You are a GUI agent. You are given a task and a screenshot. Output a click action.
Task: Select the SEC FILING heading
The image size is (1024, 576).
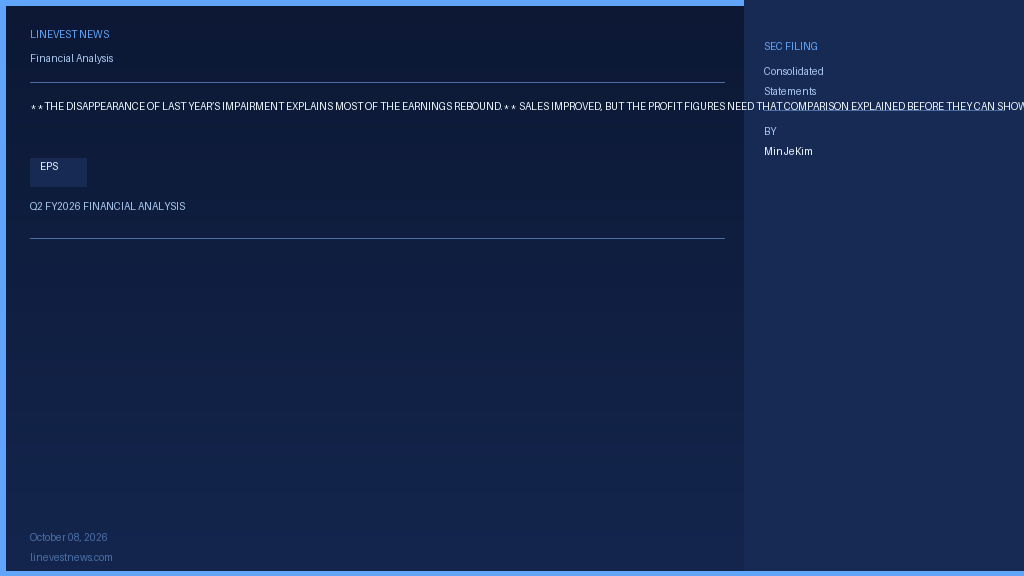click(790, 46)
